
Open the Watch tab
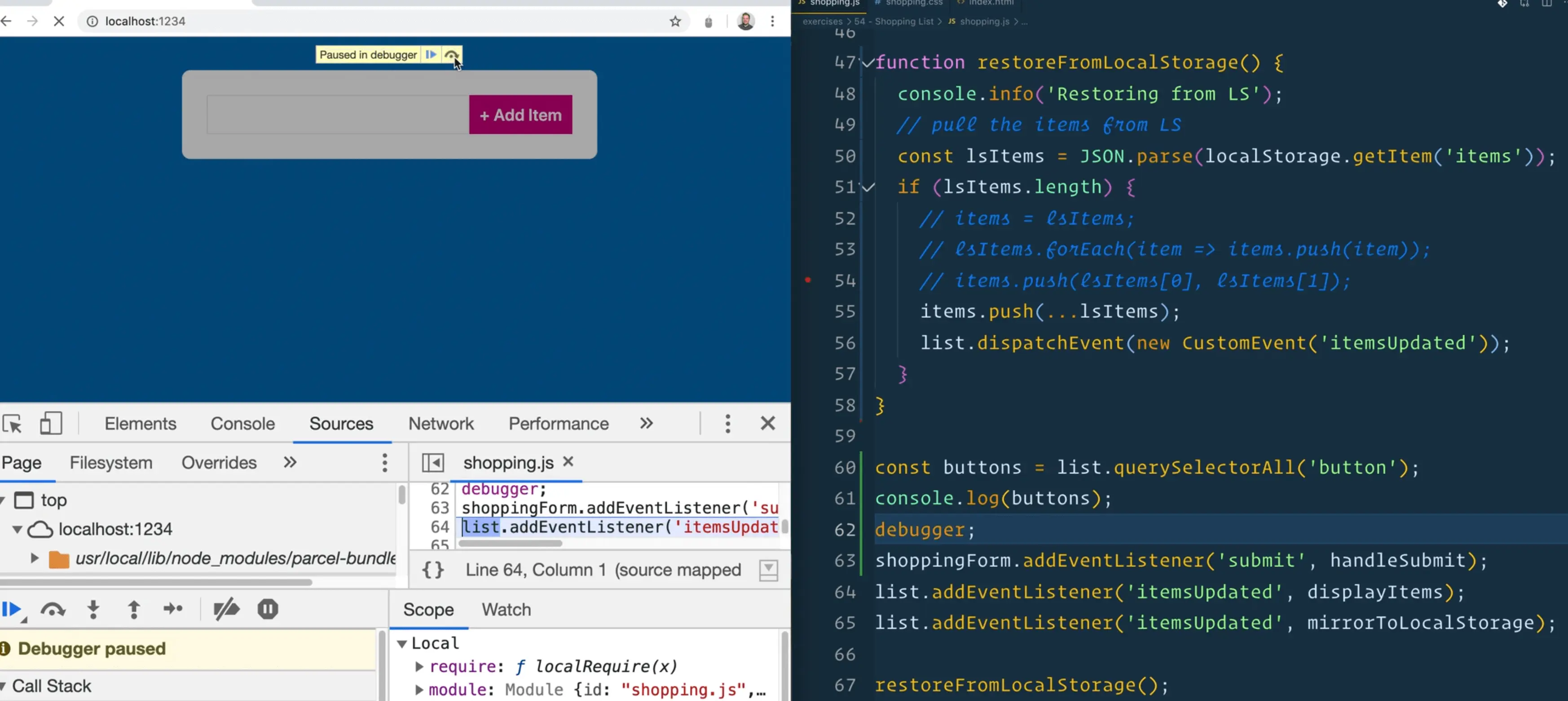506,610
